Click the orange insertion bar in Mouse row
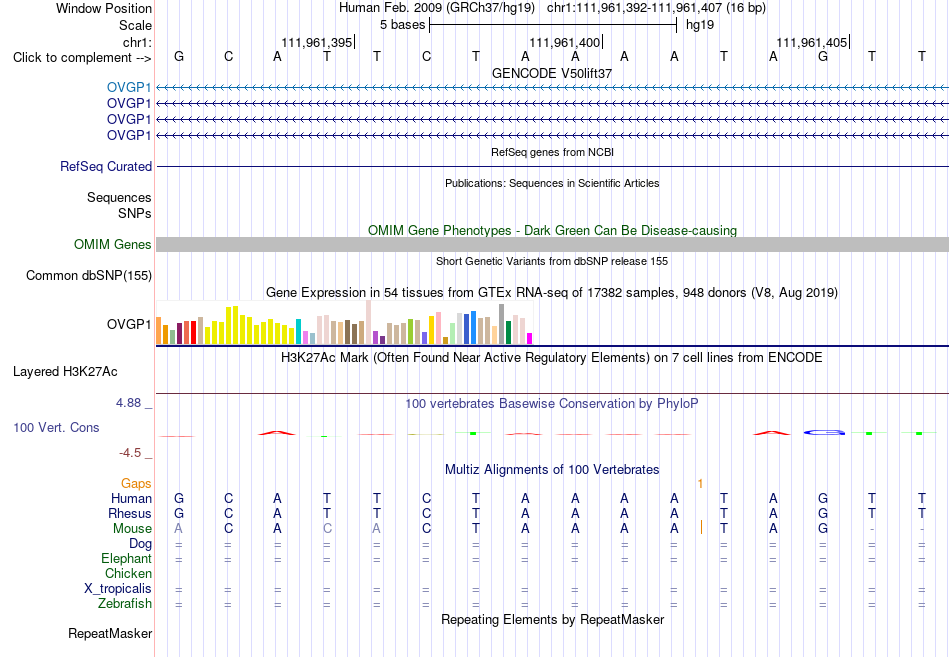The height and width of the screenshot is (657, 950). point(702,527)
